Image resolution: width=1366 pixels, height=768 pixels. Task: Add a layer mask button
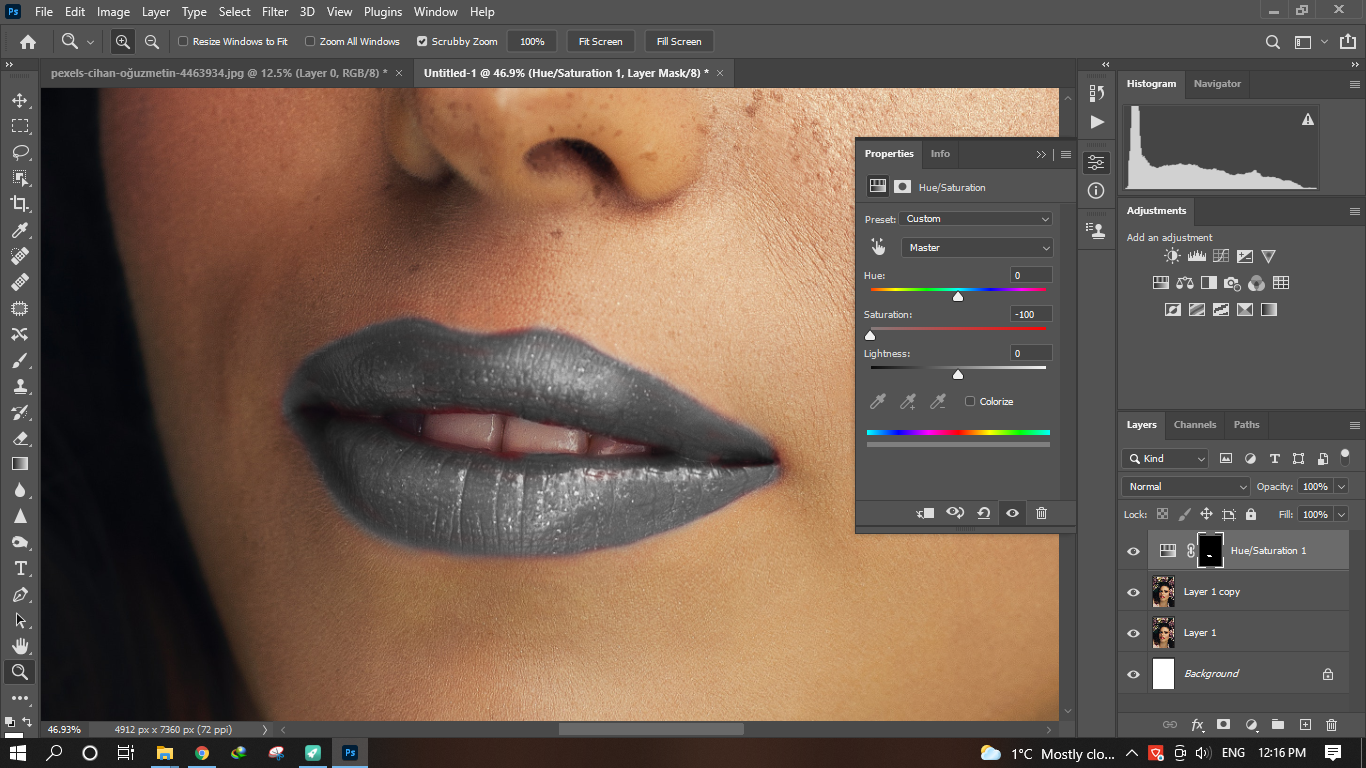tap(1223, 725)
